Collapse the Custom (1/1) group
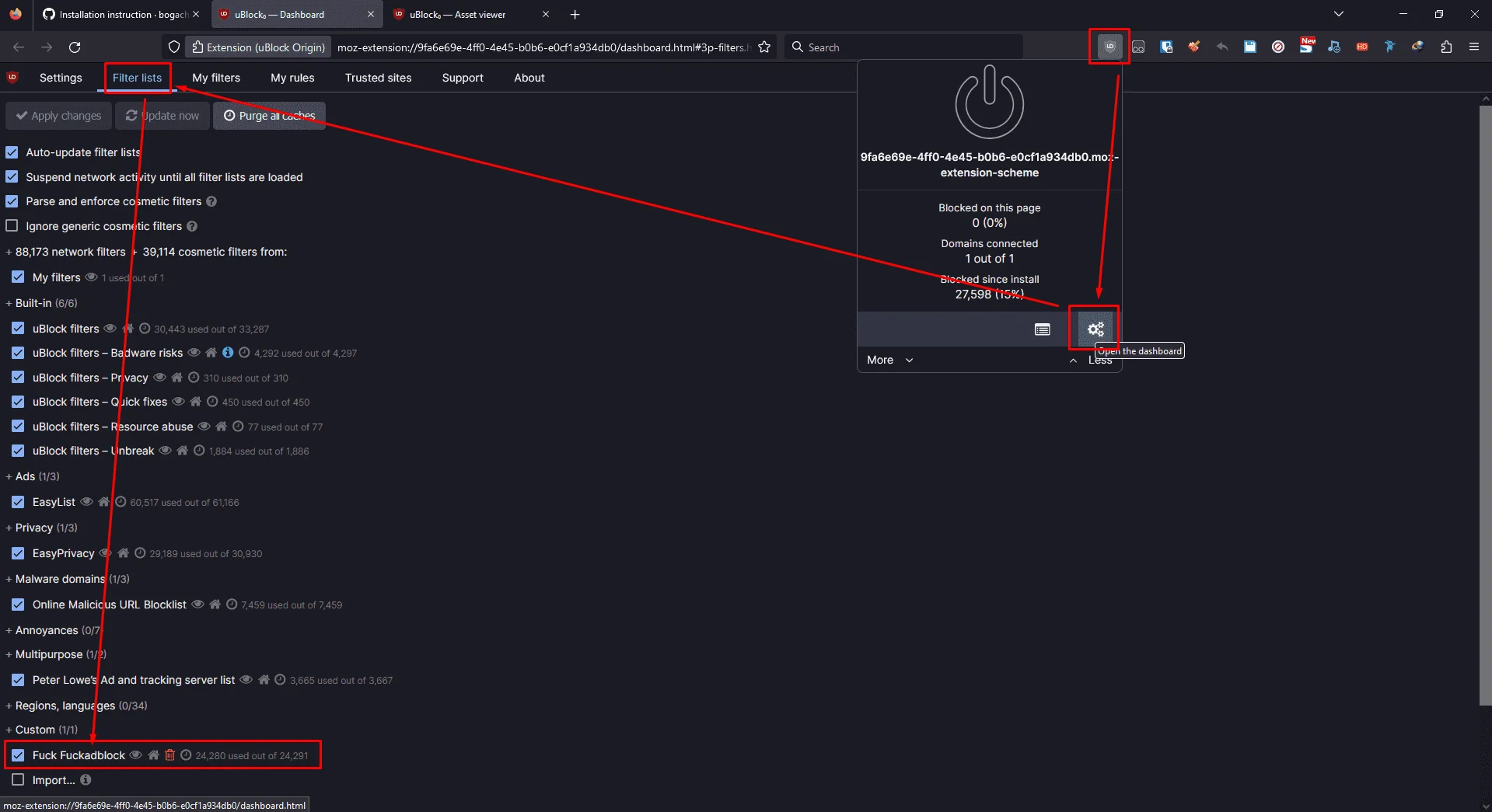The width and height of the screenshot is (1492, 812). point(42,730)
